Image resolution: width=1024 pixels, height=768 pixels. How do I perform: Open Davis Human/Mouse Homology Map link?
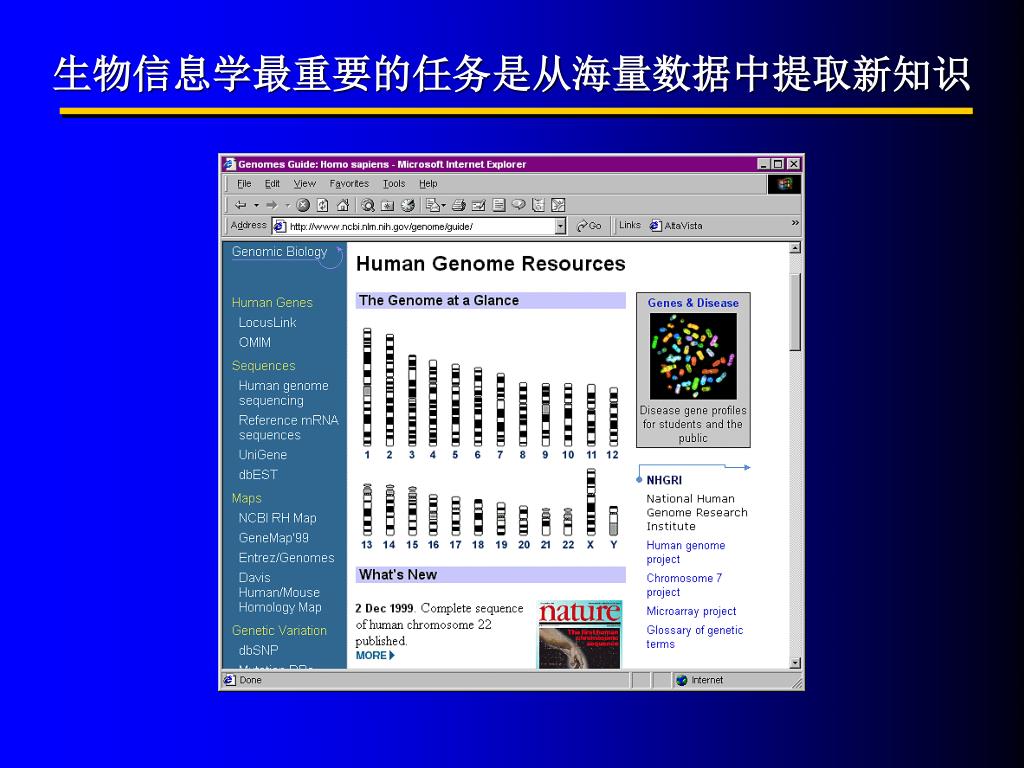point(280,592)
